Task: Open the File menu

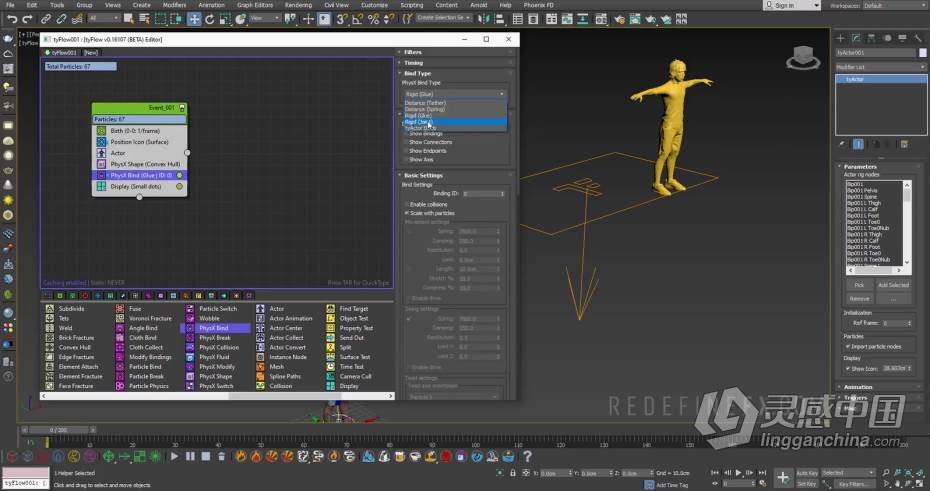Action: point(10,5)
